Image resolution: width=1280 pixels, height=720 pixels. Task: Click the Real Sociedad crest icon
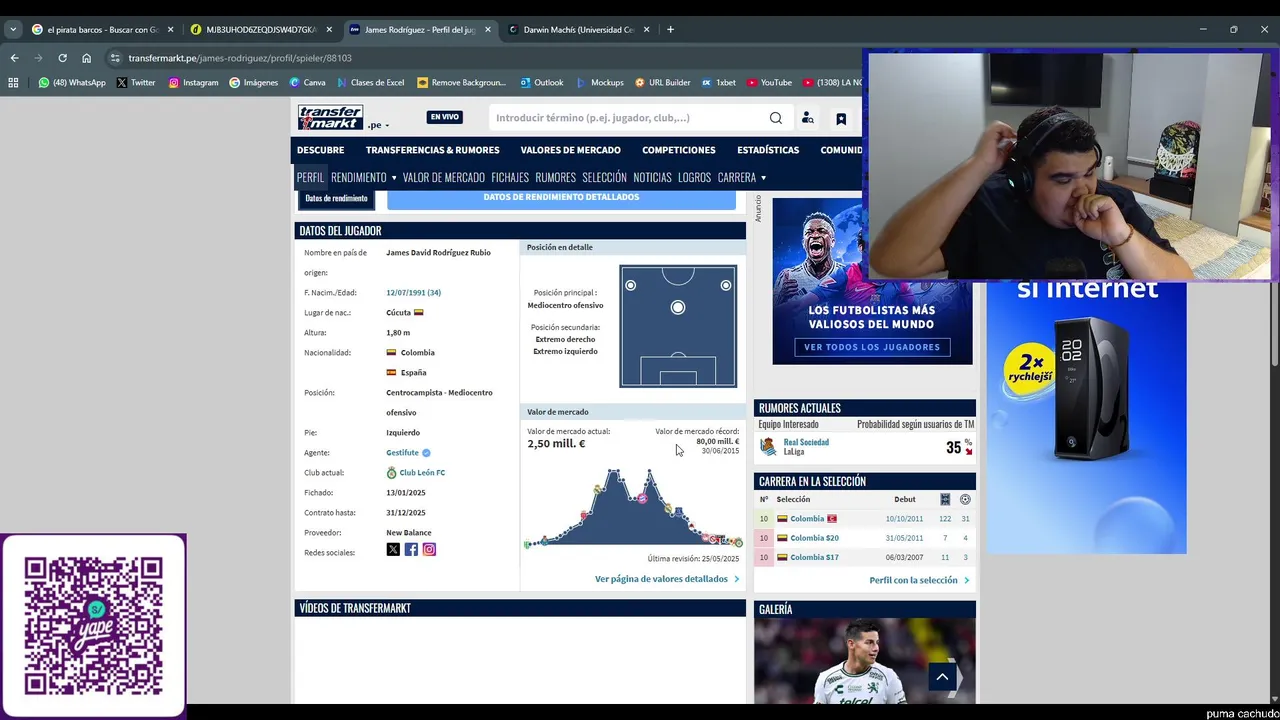(768, 447)
